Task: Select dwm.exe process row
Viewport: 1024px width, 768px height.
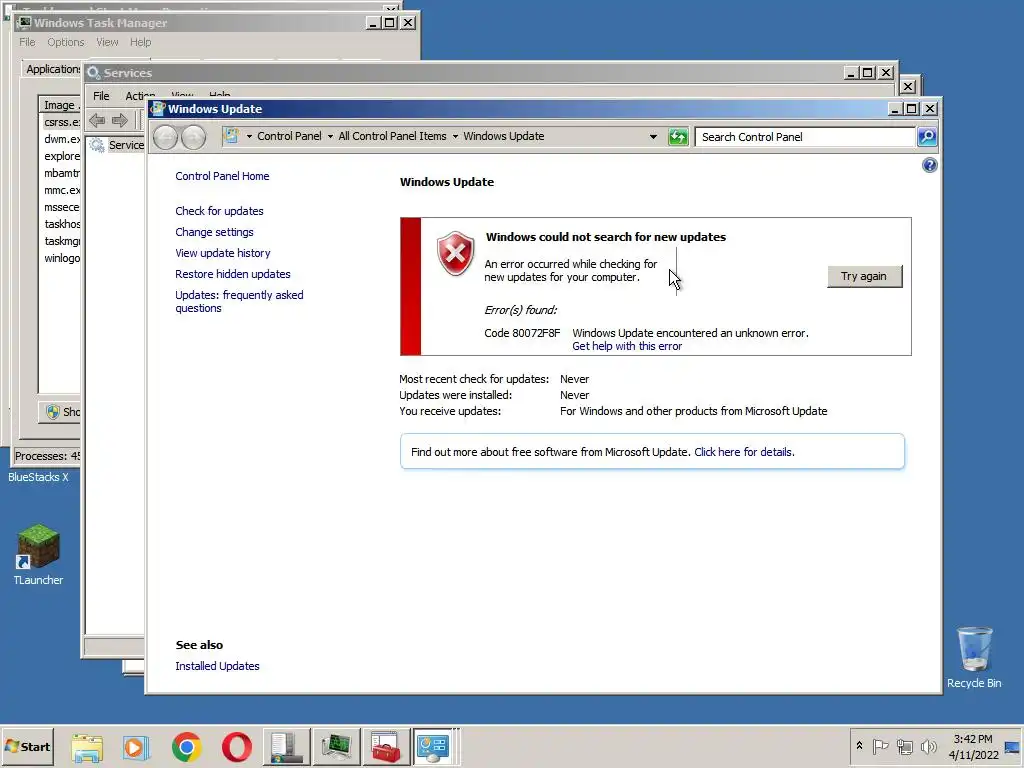Action: click(x=61, y=139)
